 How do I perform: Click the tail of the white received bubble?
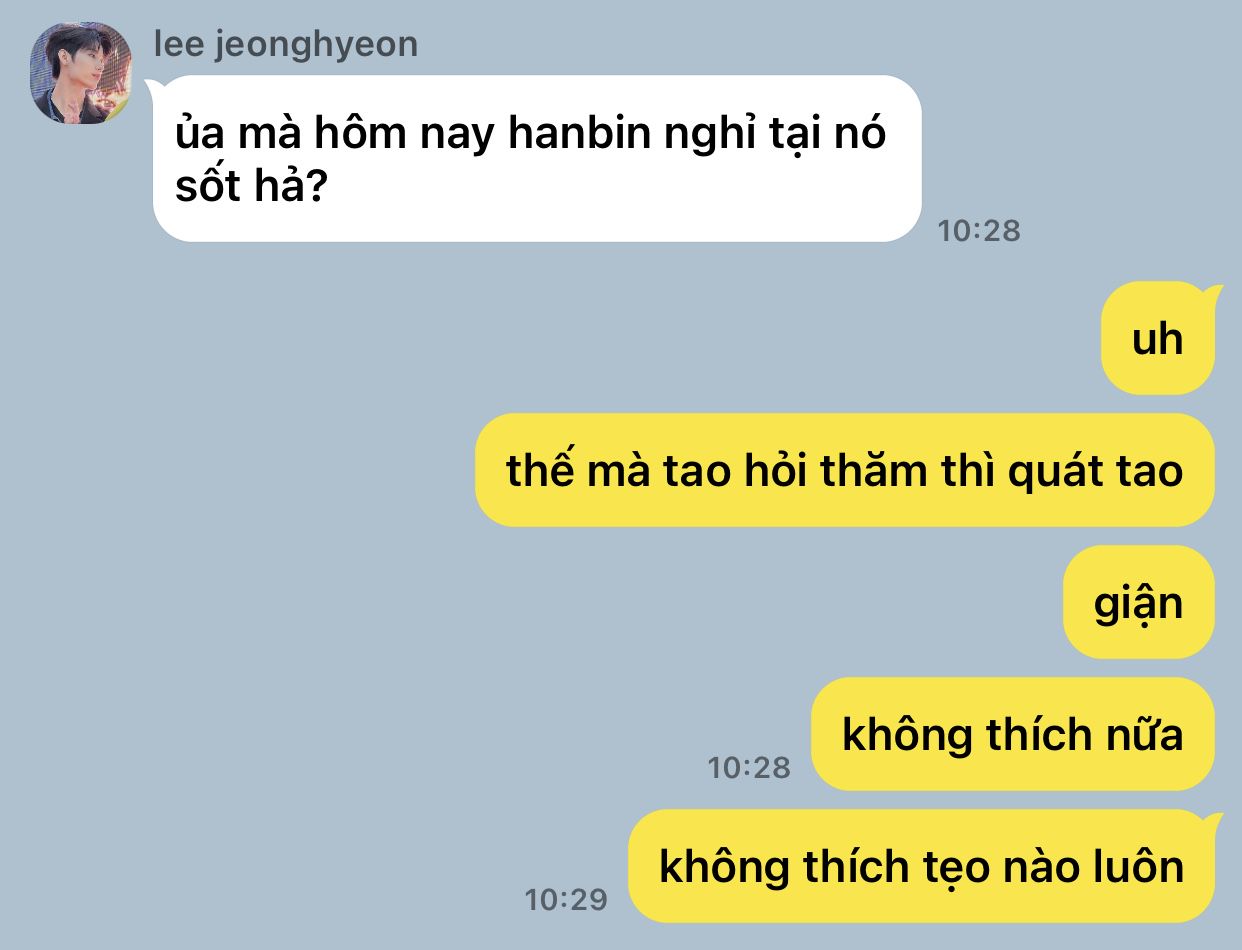coord(154,86)
